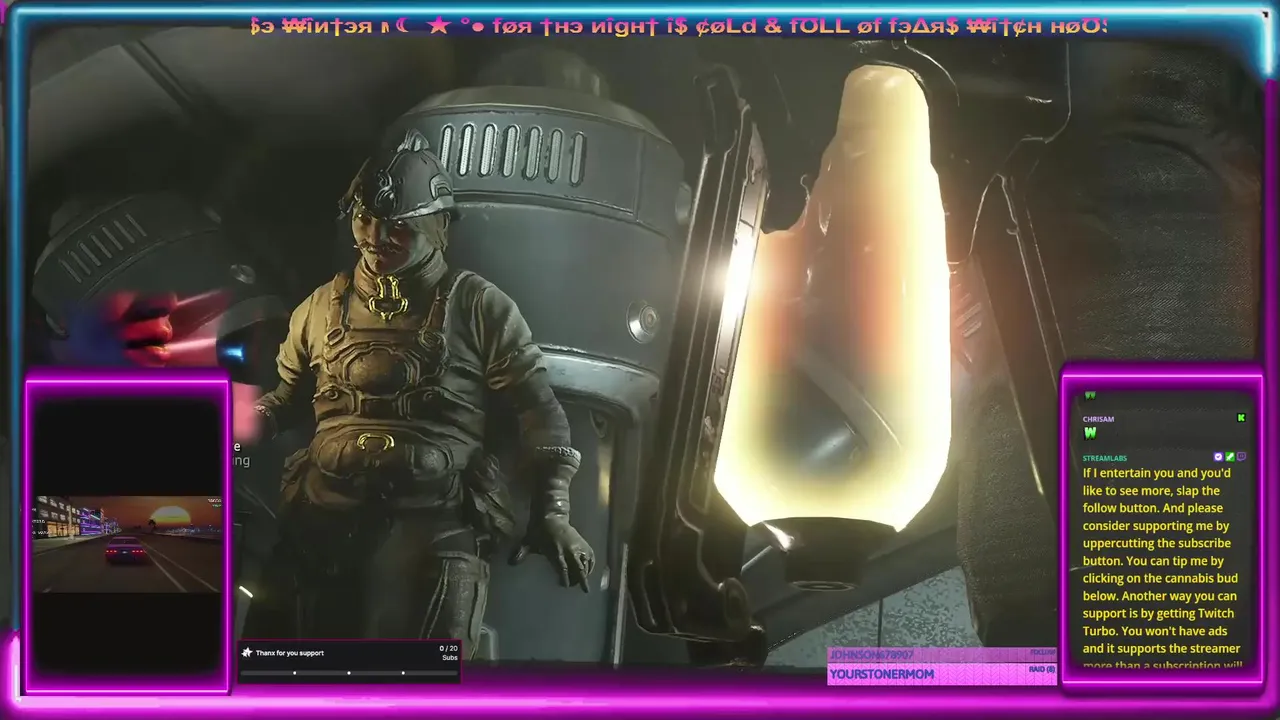Click the purple verified badge next to STREAMLABS
Viewport: 1280px width, 720px height.
[1218, 457]
